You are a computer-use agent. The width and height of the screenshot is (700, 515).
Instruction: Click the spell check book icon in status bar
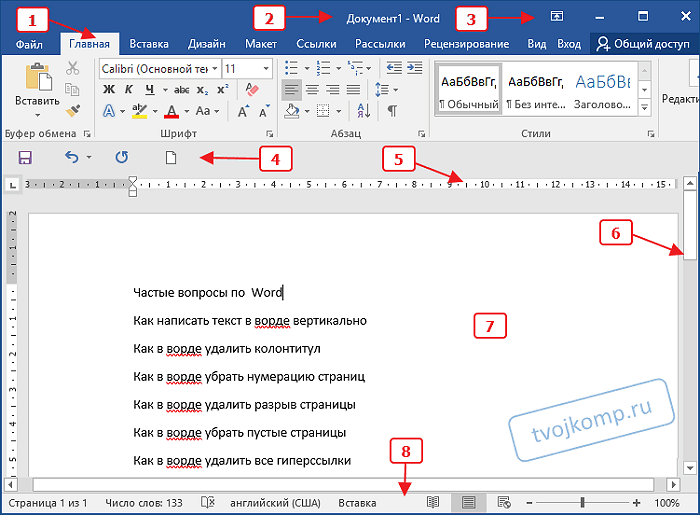pos(208,503)
